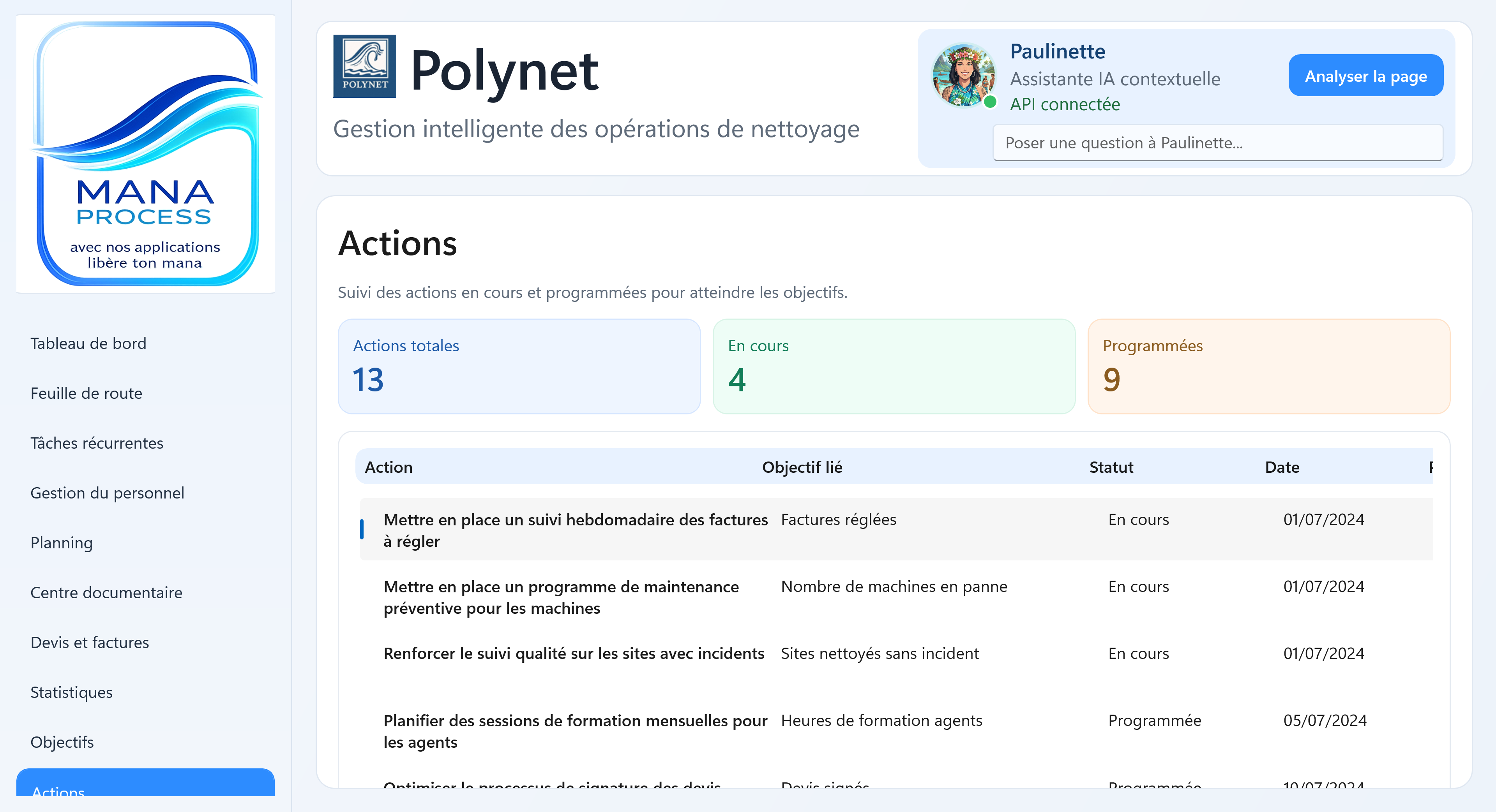The image size is (1496, 812).
Task: Click the En cours summary card
Action: coord(893,366)
